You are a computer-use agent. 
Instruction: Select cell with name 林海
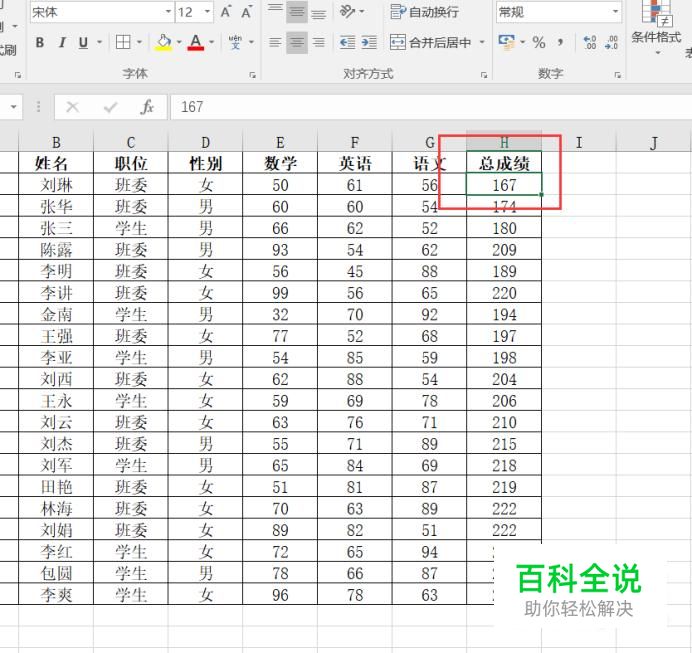(56, 508)
